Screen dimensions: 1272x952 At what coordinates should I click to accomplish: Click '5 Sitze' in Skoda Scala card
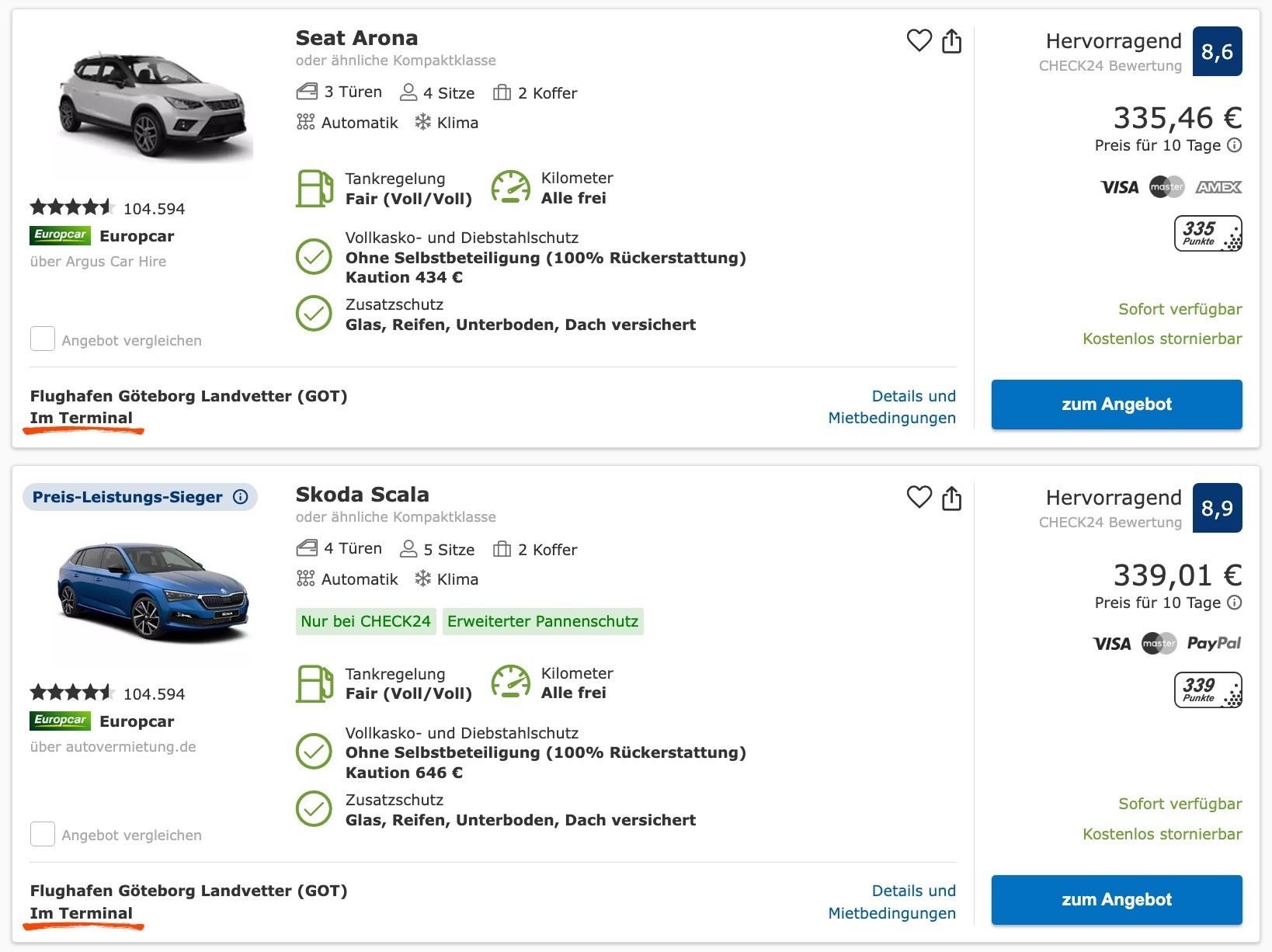pos(437,550)
